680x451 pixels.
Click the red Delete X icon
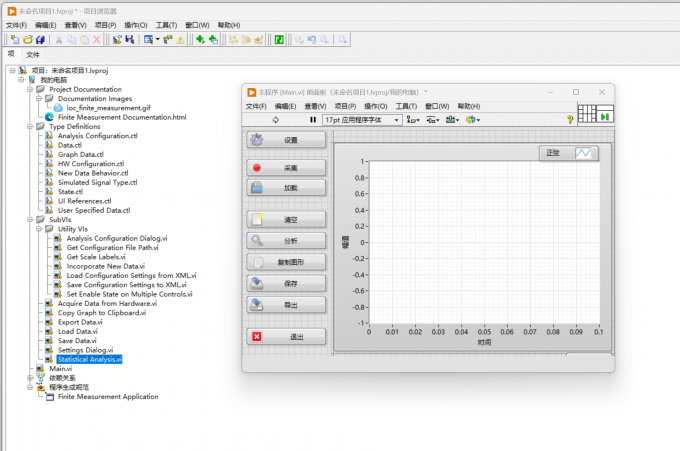tap(97, 40)
